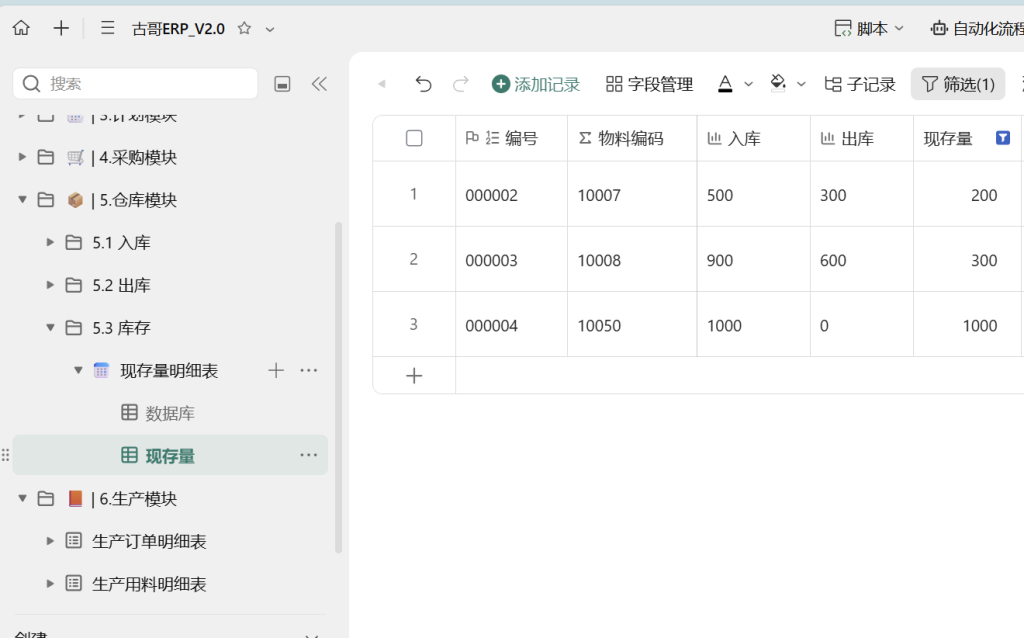Image resolution: width=1024 pixels, height=638 pixels.
Task: Click cell 10007 in 物料编码
Action: pos(632,195)
